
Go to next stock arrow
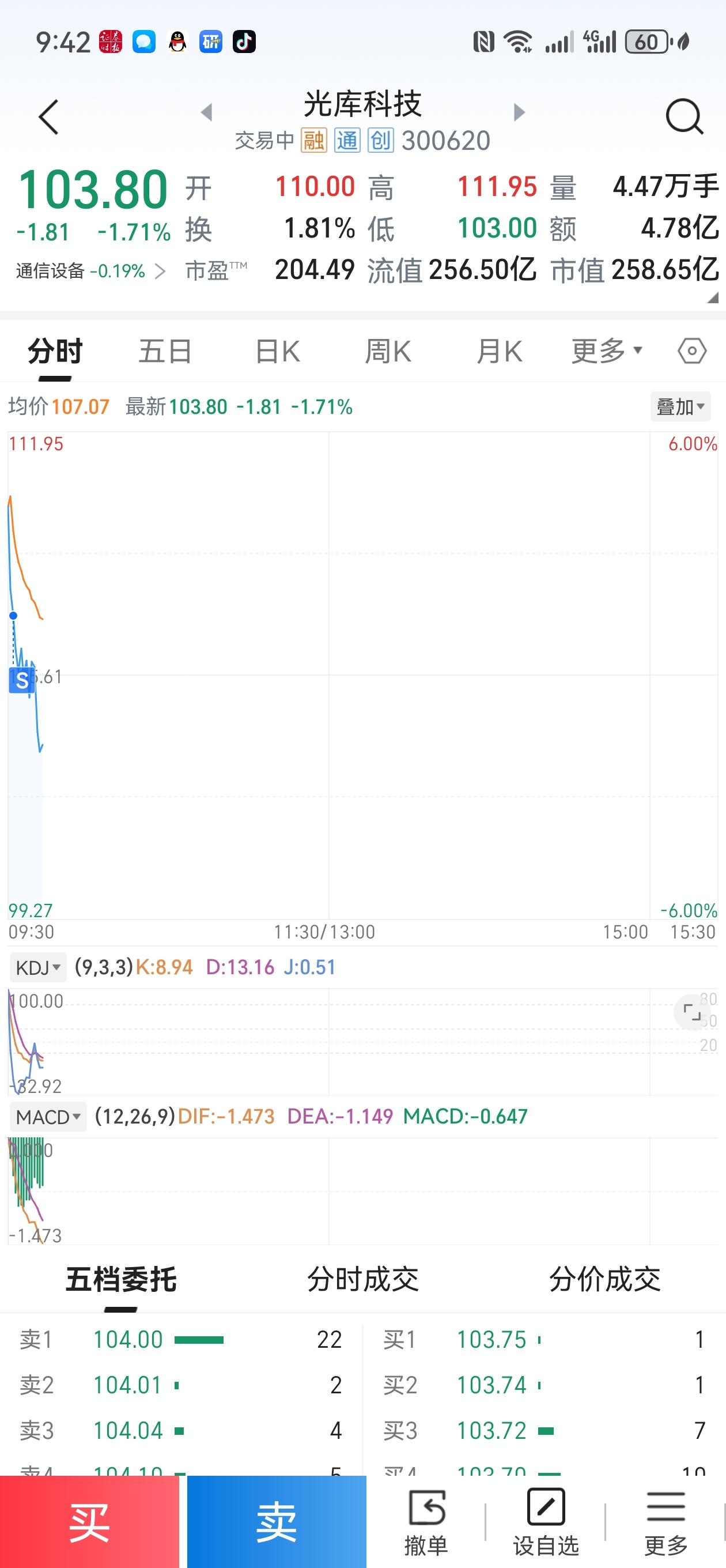click(x=519, y=112)
